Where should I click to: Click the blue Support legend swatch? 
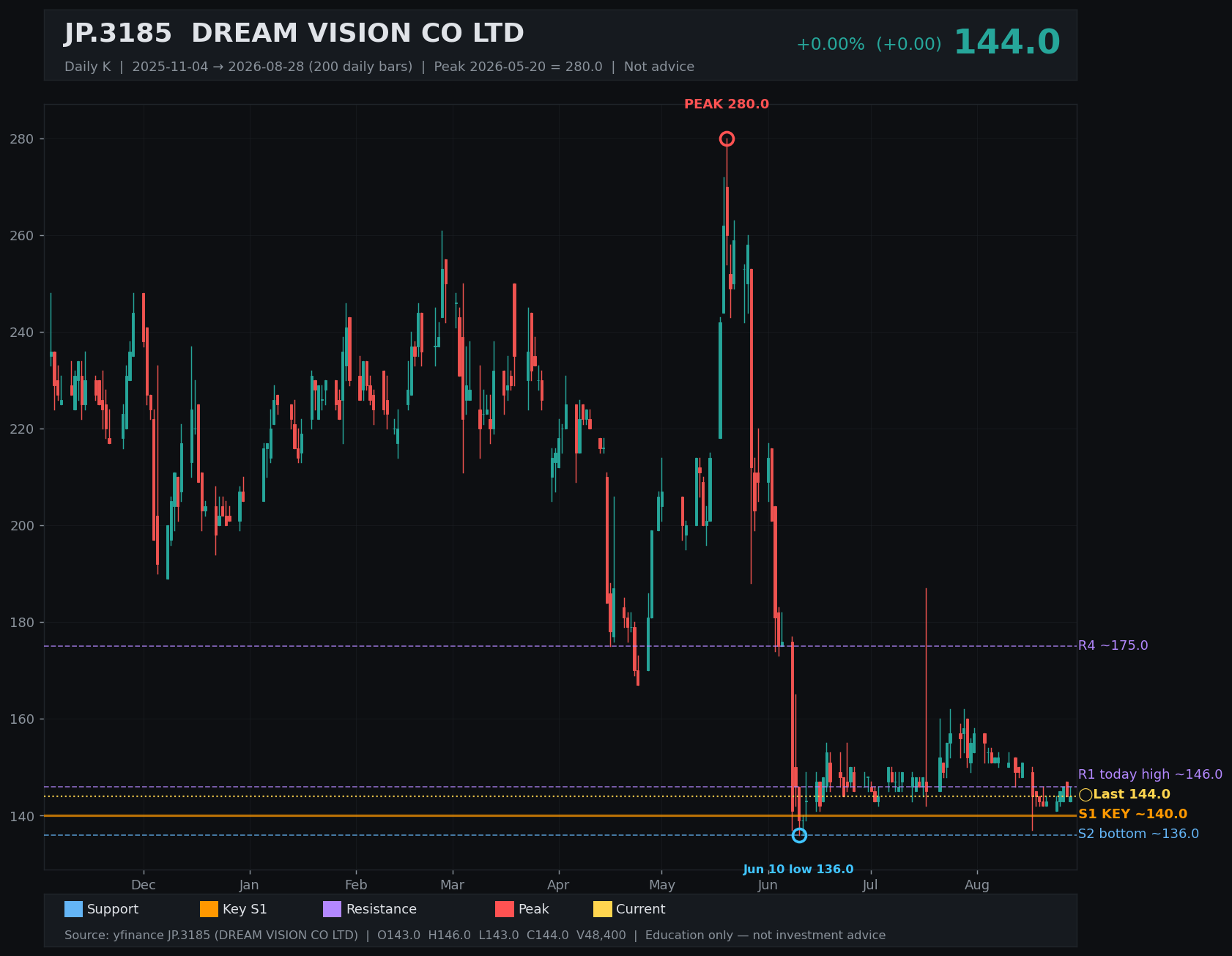[x=73, y=909]
